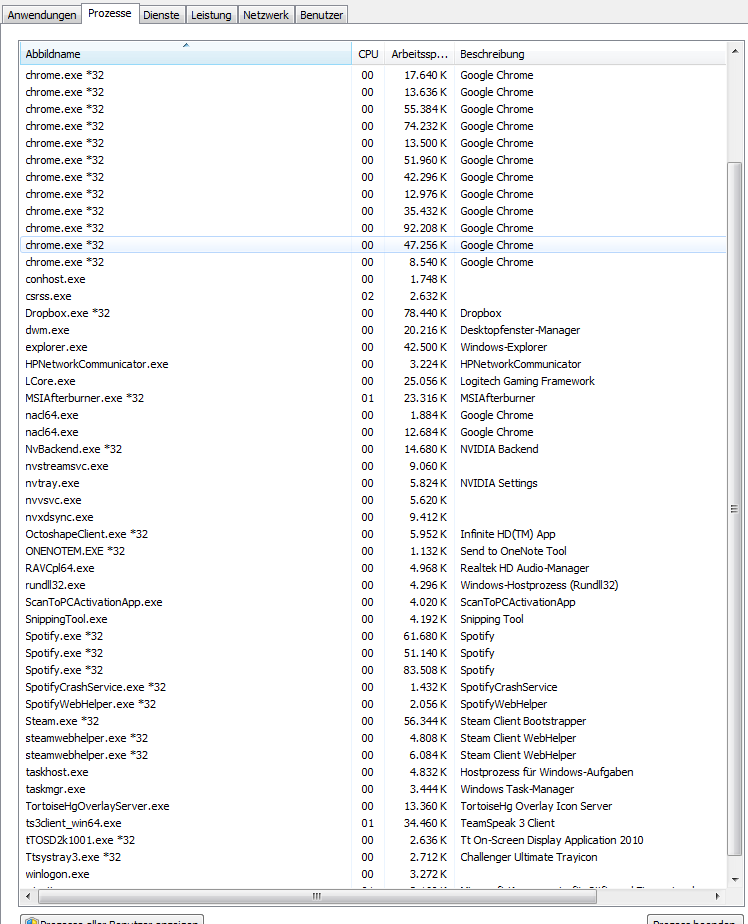
Task: Select nvstreamsvc.exe process
Action: (x=373, y=466)
